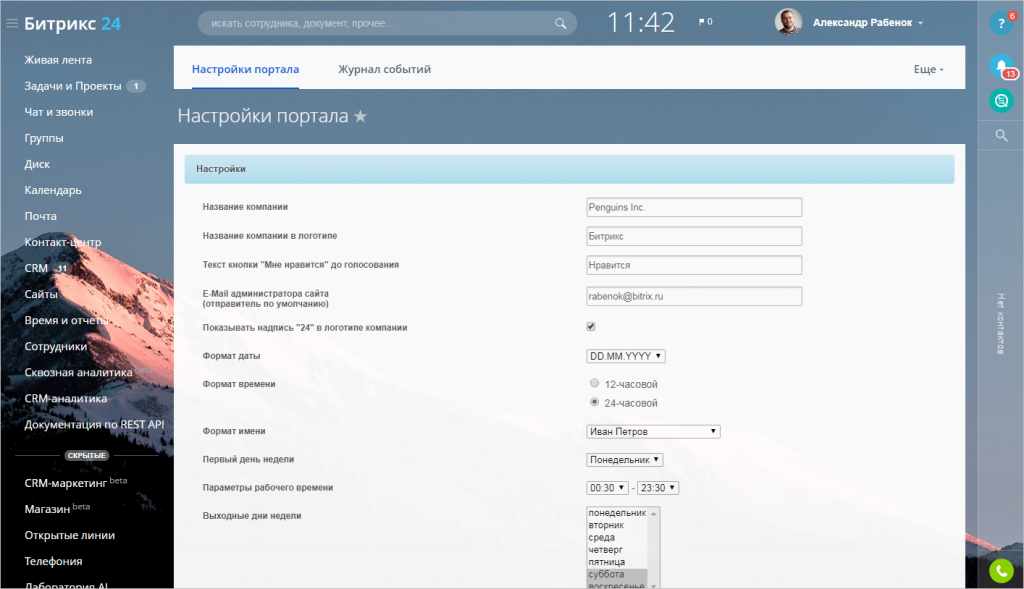This screenshot has width=1024, height=589.
Task: Expand the user menu arrow by Александр Рабенок
Action: click(x=921, y=23)
